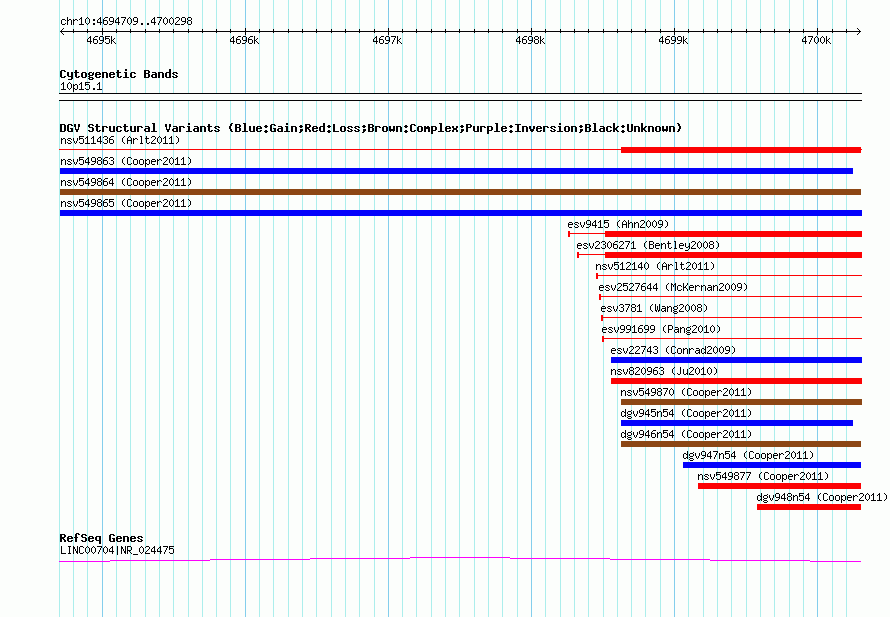Select the esv2306271 (Bentley2008) label
Image resolution: width=890 pixels, height=617 pixels.
click(x=648, y=245)
